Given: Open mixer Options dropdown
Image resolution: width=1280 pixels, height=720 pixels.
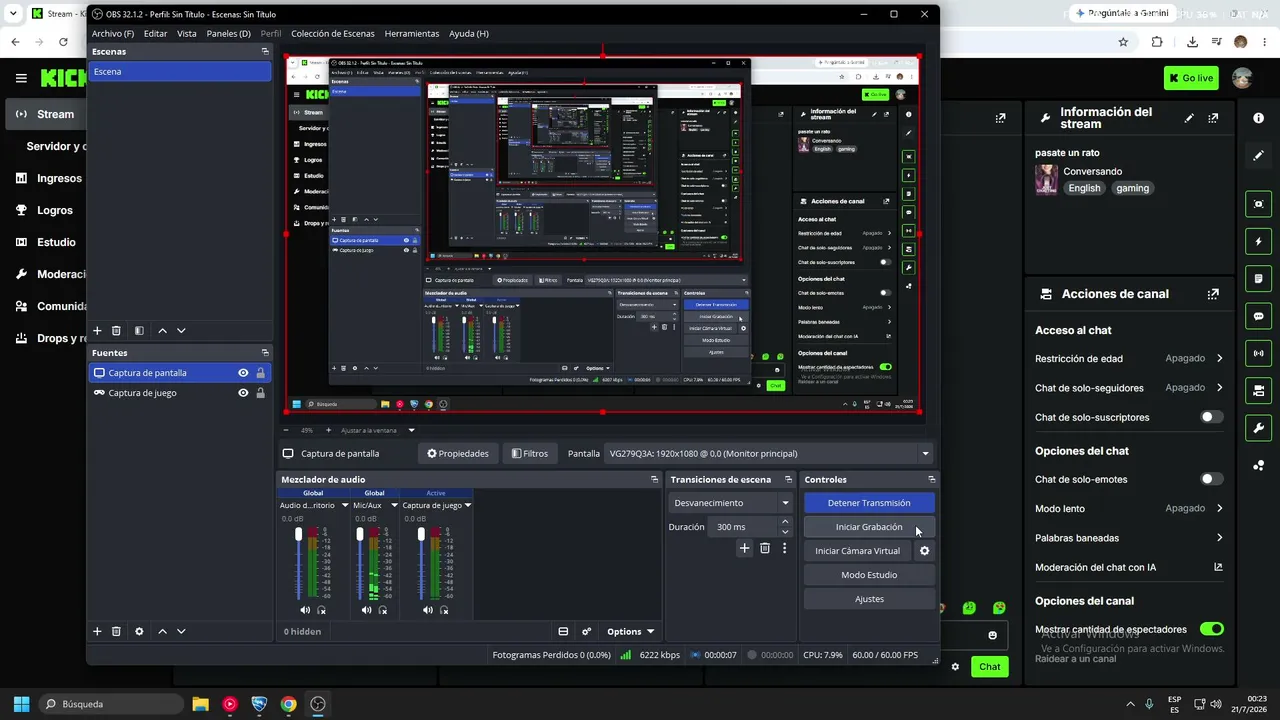Looking at the screenshot, I should click(630, 631).
